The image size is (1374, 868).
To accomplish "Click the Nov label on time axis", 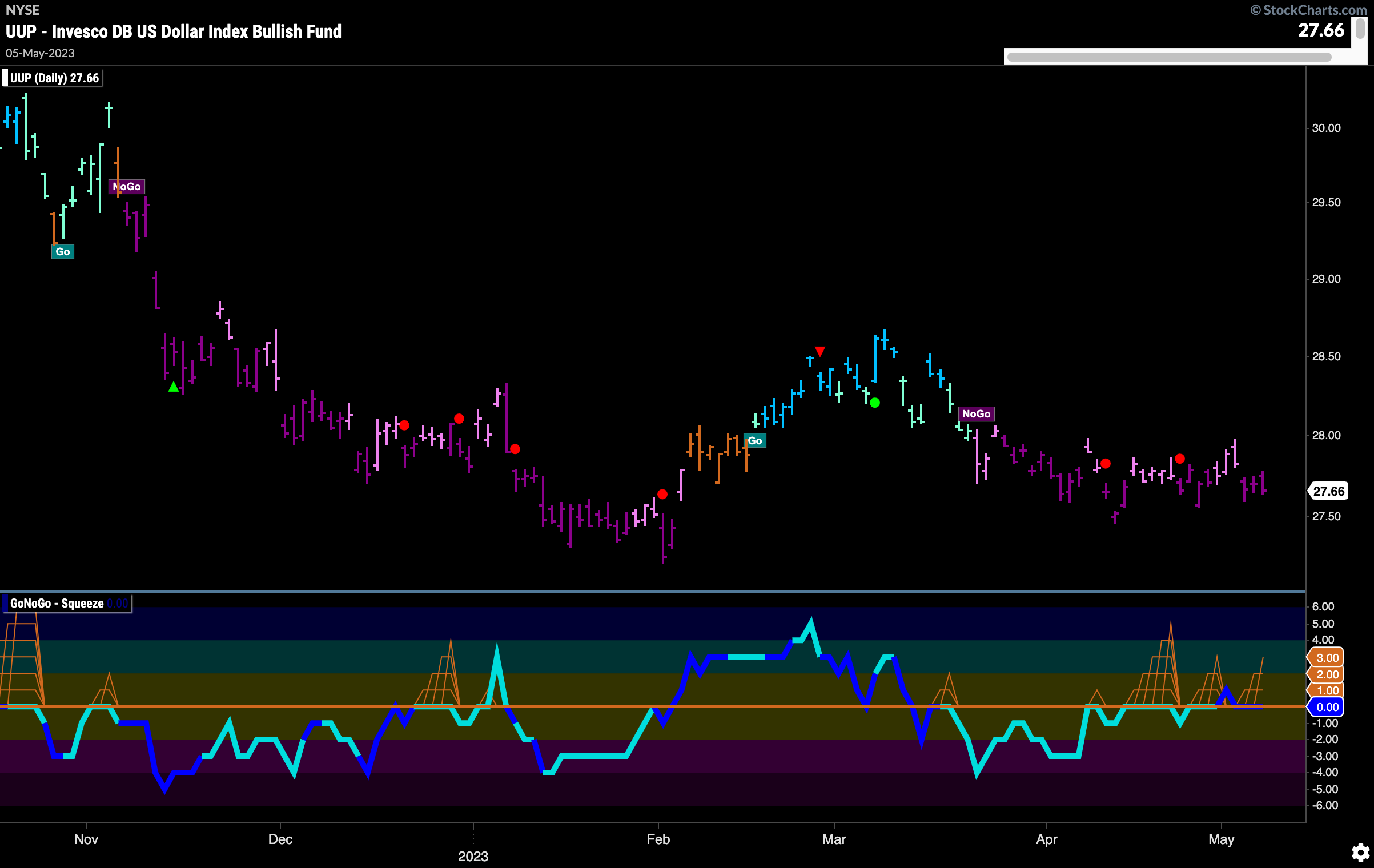I will [x=86, y=839].
